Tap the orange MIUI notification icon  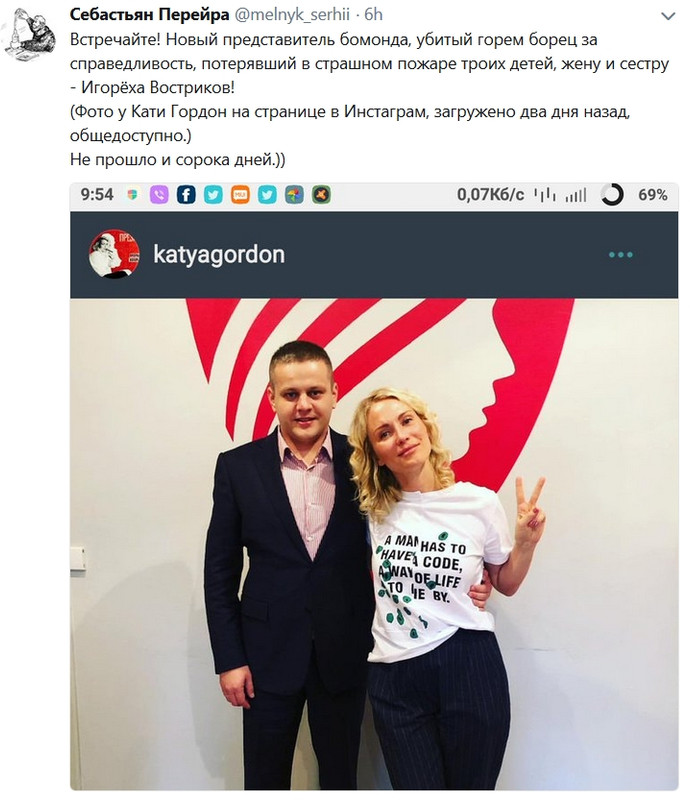tap(240, 194)
